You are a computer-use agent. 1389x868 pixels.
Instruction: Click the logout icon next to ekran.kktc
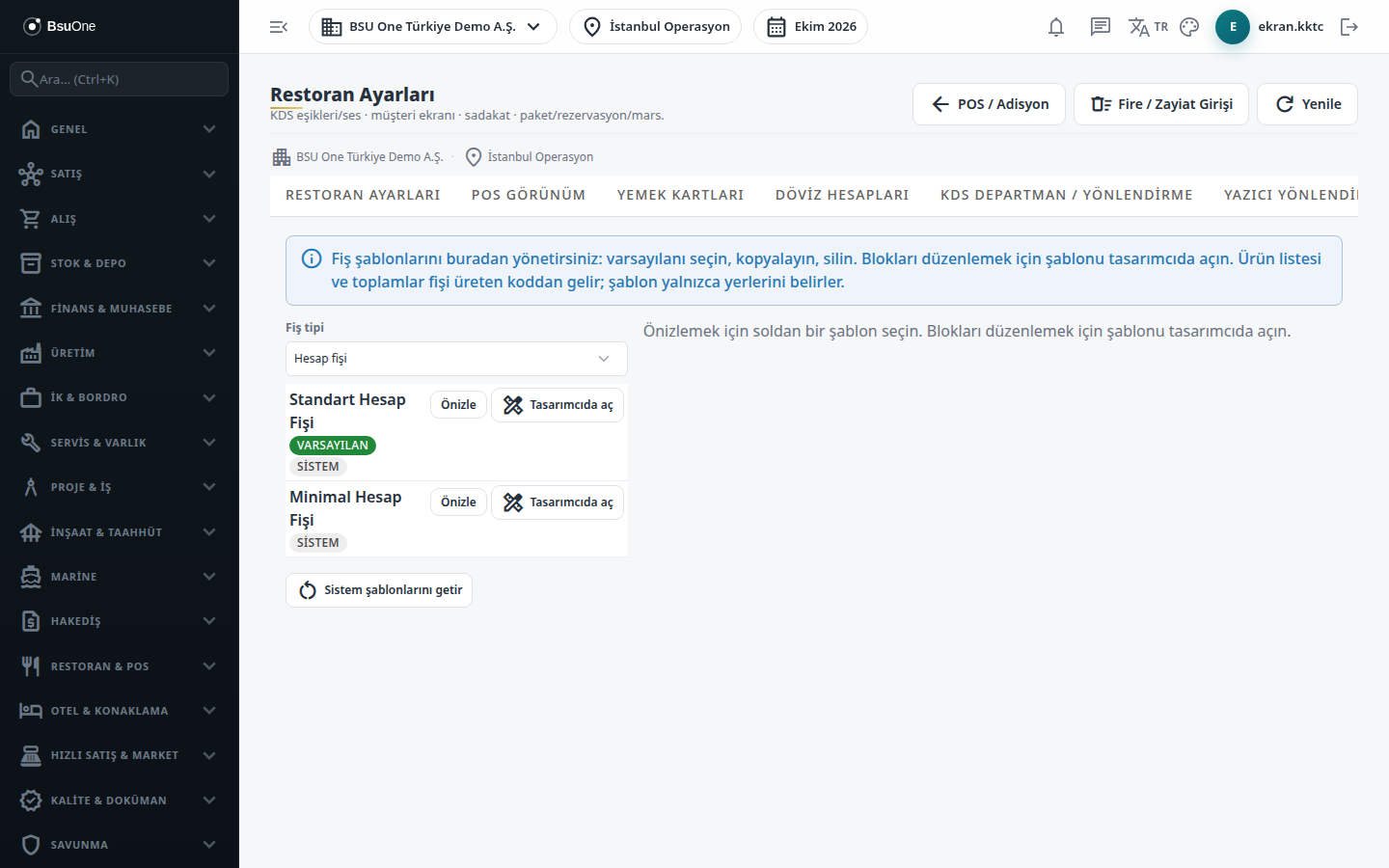(x=1349, y=27)
